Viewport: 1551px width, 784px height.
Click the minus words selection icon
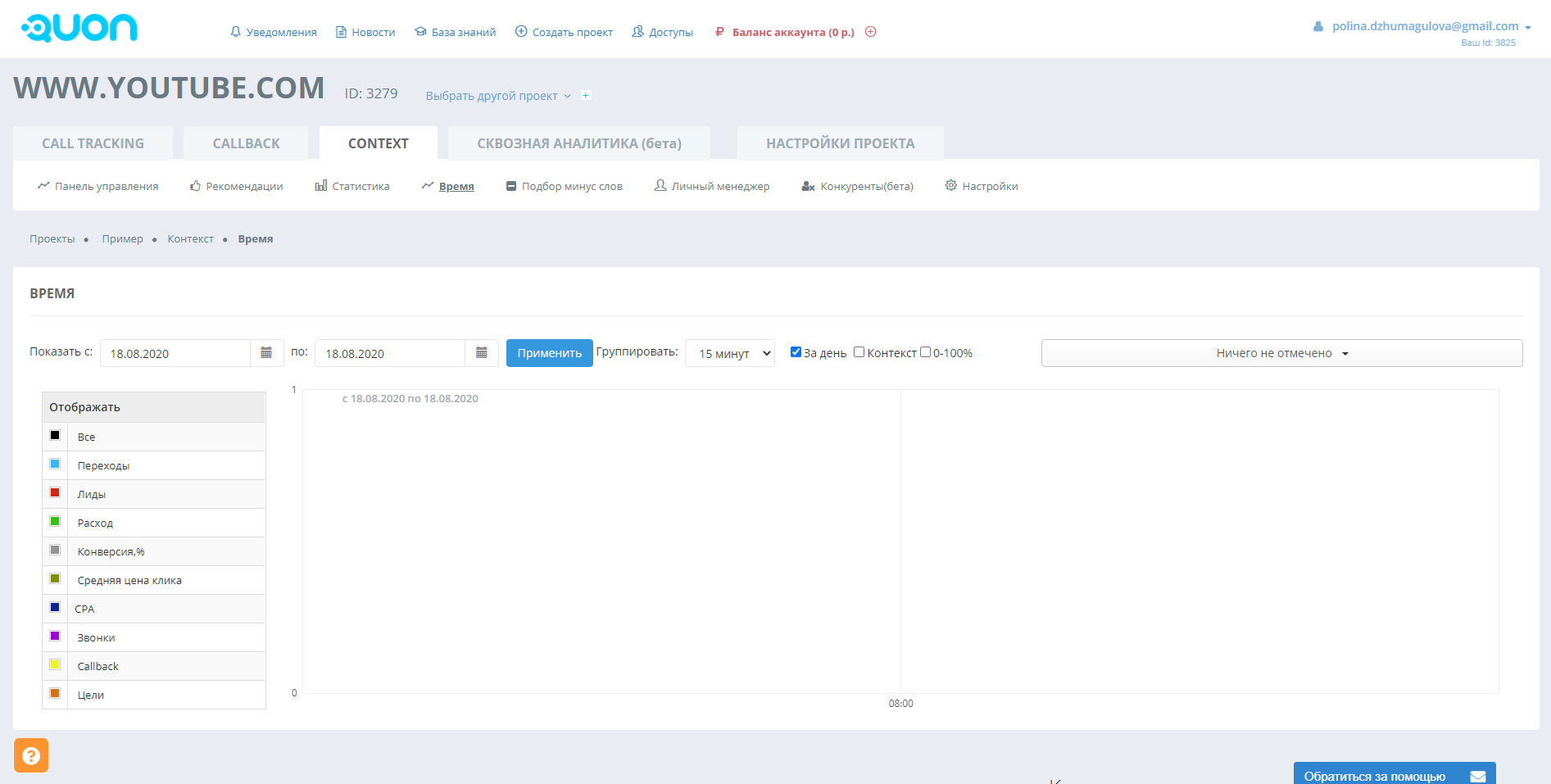point(511,186)
